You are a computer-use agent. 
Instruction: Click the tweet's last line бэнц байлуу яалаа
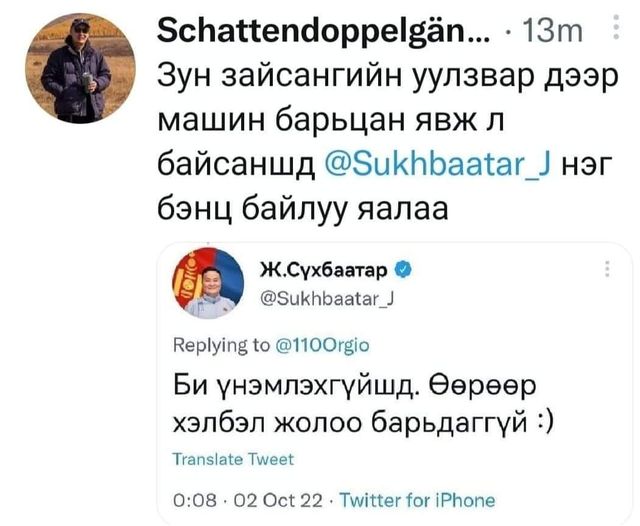click(x=303, y=210)
